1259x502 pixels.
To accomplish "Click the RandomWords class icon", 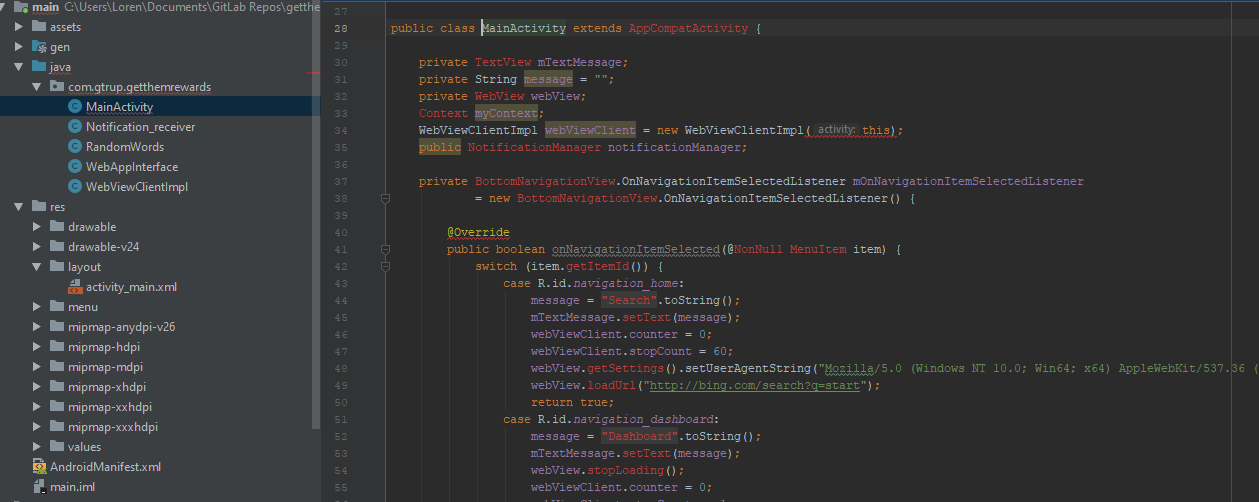I will pyautogui.click(x=75, y=147).
